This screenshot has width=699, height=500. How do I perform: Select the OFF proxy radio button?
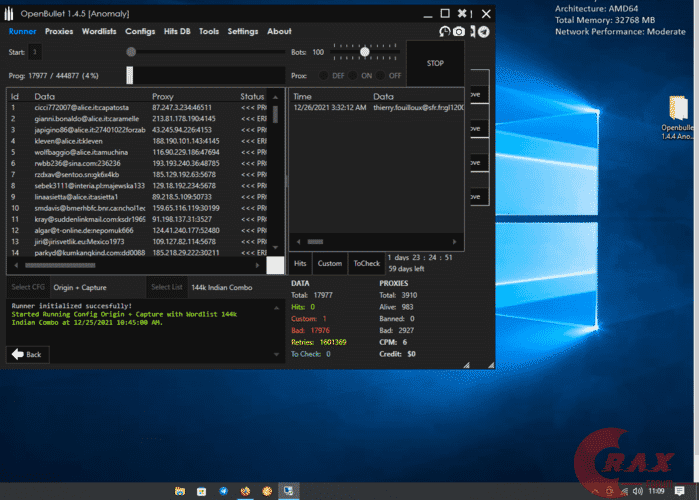382,75
